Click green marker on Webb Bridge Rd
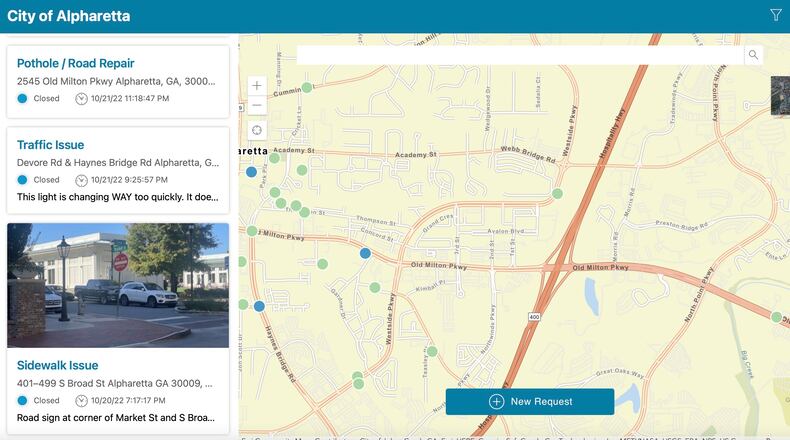Viewport: 790px width, 440px height. tap(557, 194)
